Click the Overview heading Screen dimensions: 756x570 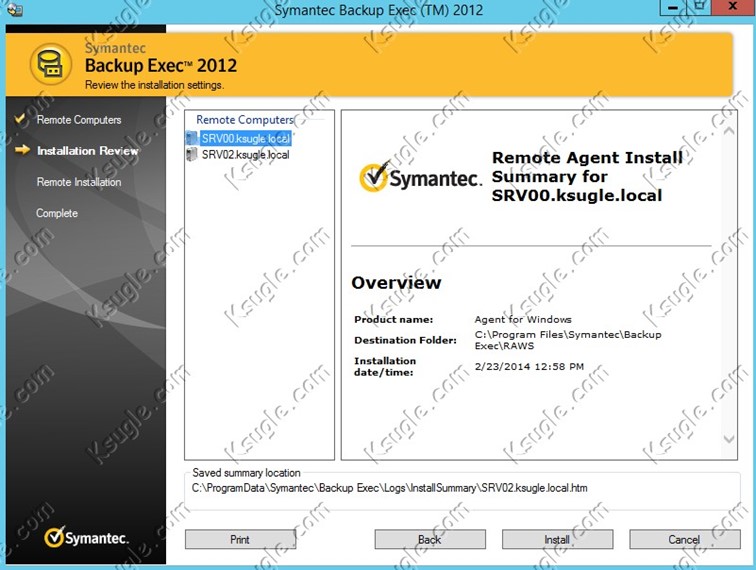tap(396, 283)
